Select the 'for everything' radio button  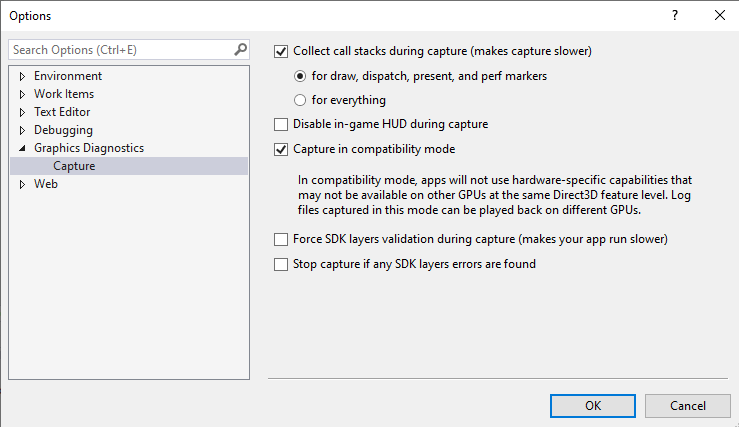click(300, 100)
